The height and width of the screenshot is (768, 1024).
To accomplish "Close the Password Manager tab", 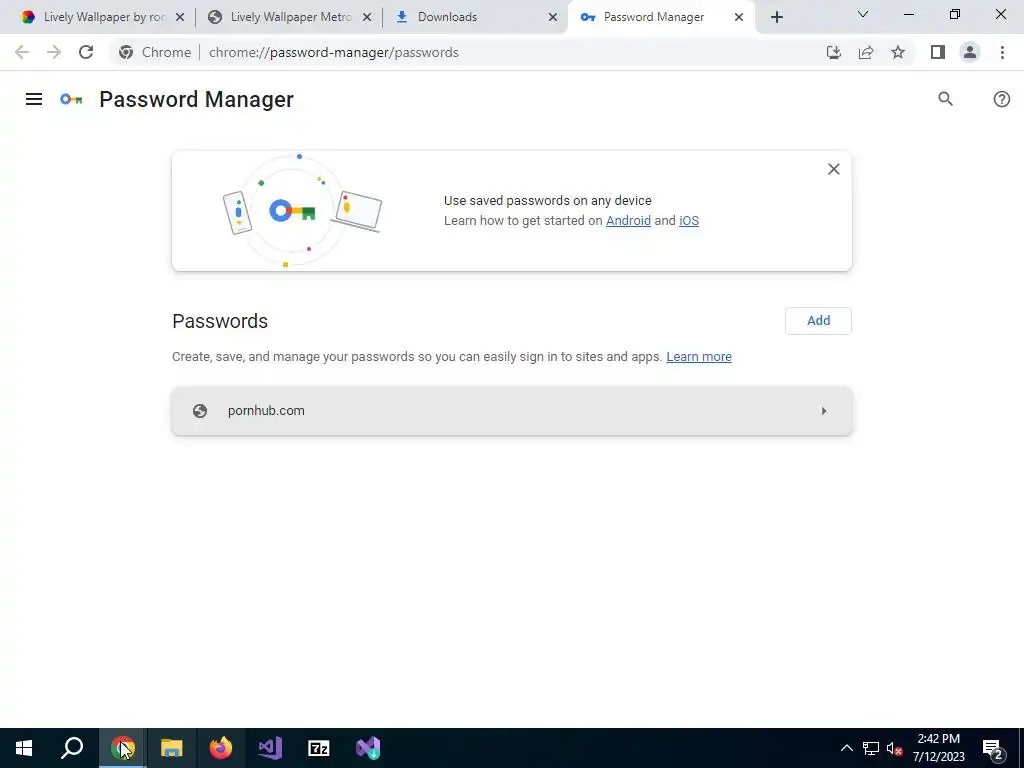I will point(739,17).
